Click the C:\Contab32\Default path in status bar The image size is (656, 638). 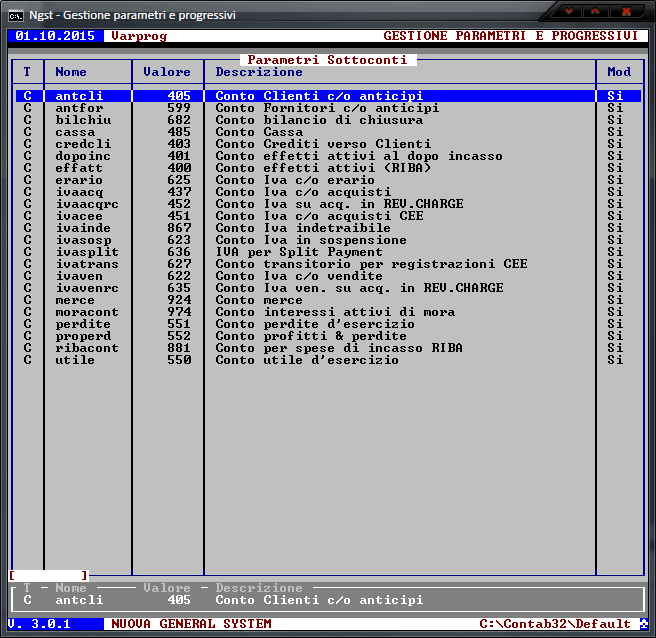pos(555,624)
